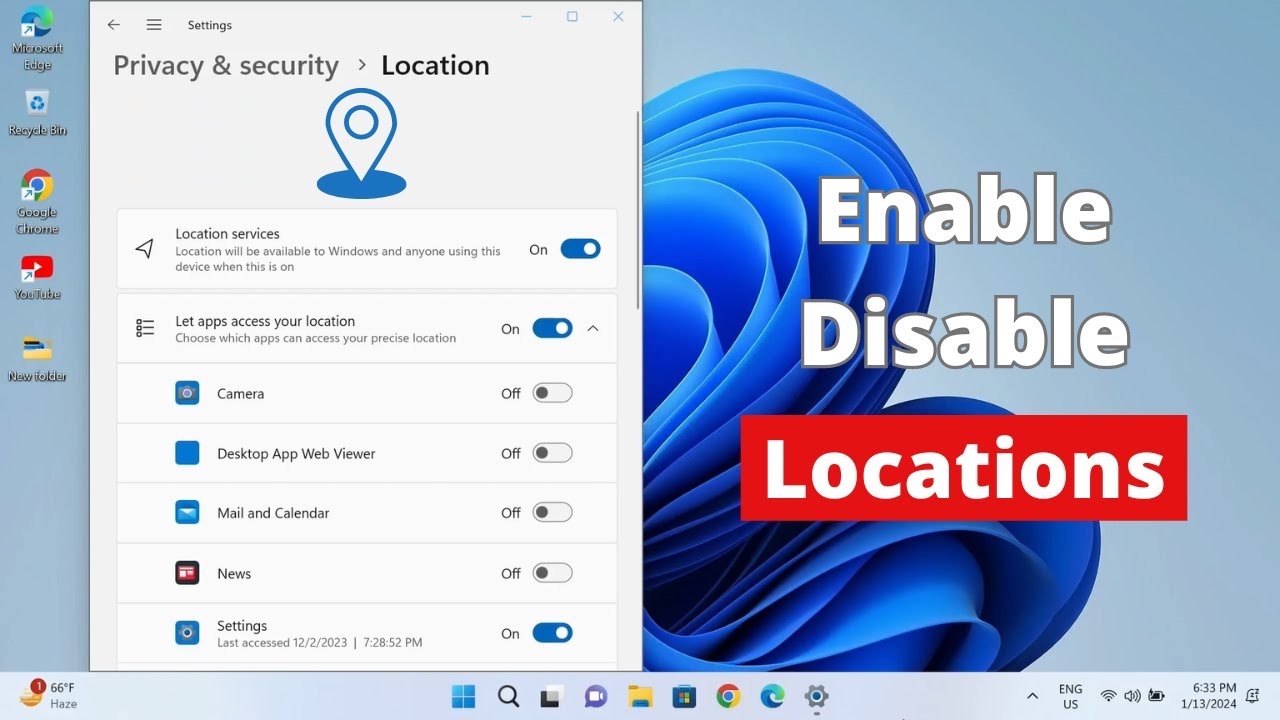Enable location for Mail and Calendar

point(552,512)
